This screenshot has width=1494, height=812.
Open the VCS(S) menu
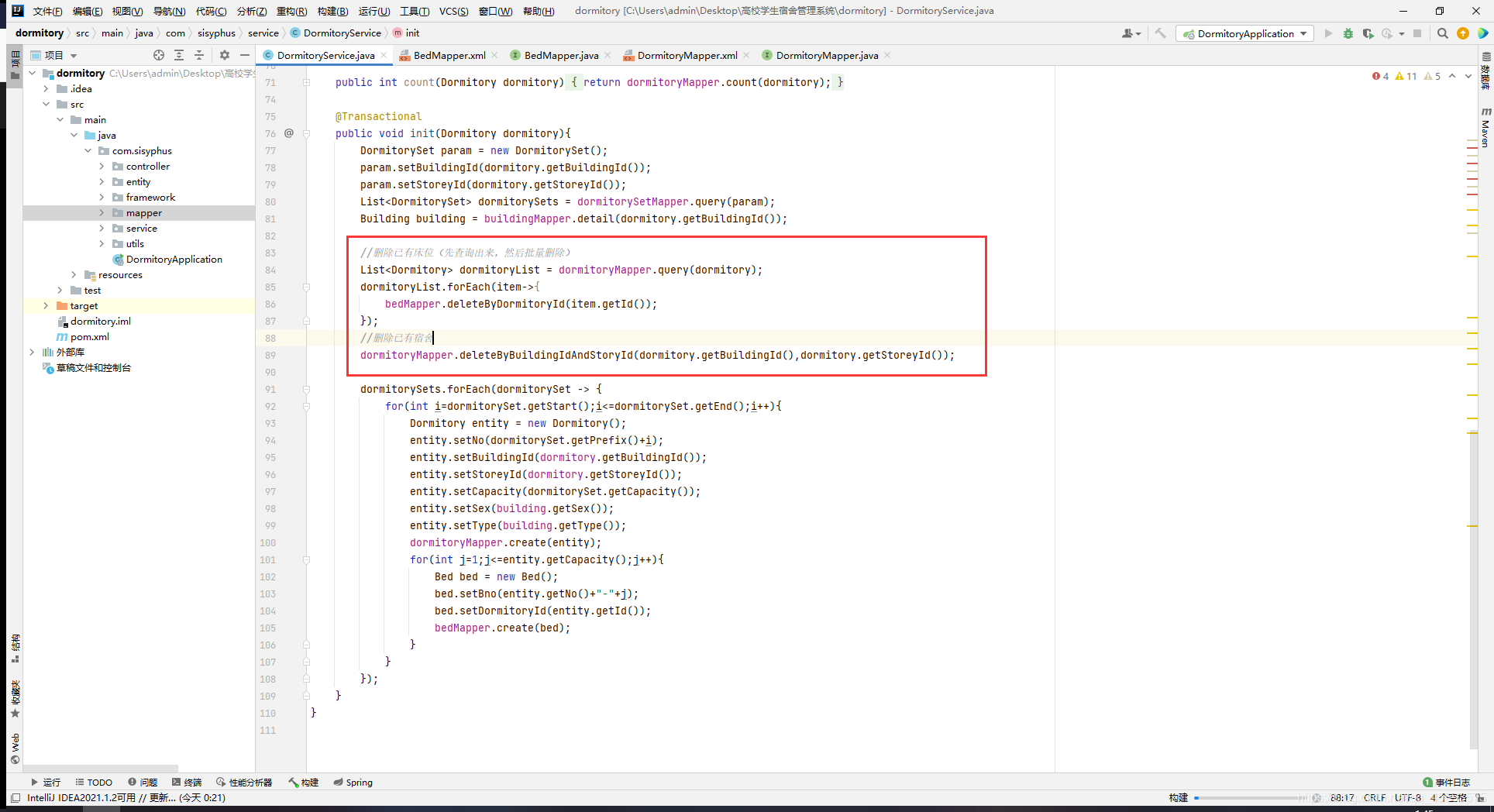click(453, 11)
